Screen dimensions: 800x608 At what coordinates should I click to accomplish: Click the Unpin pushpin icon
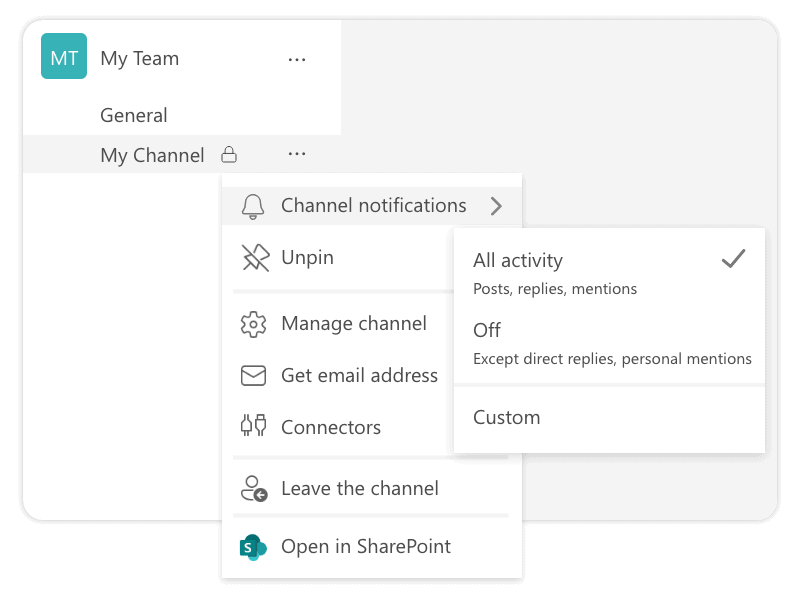pos(255,258)
